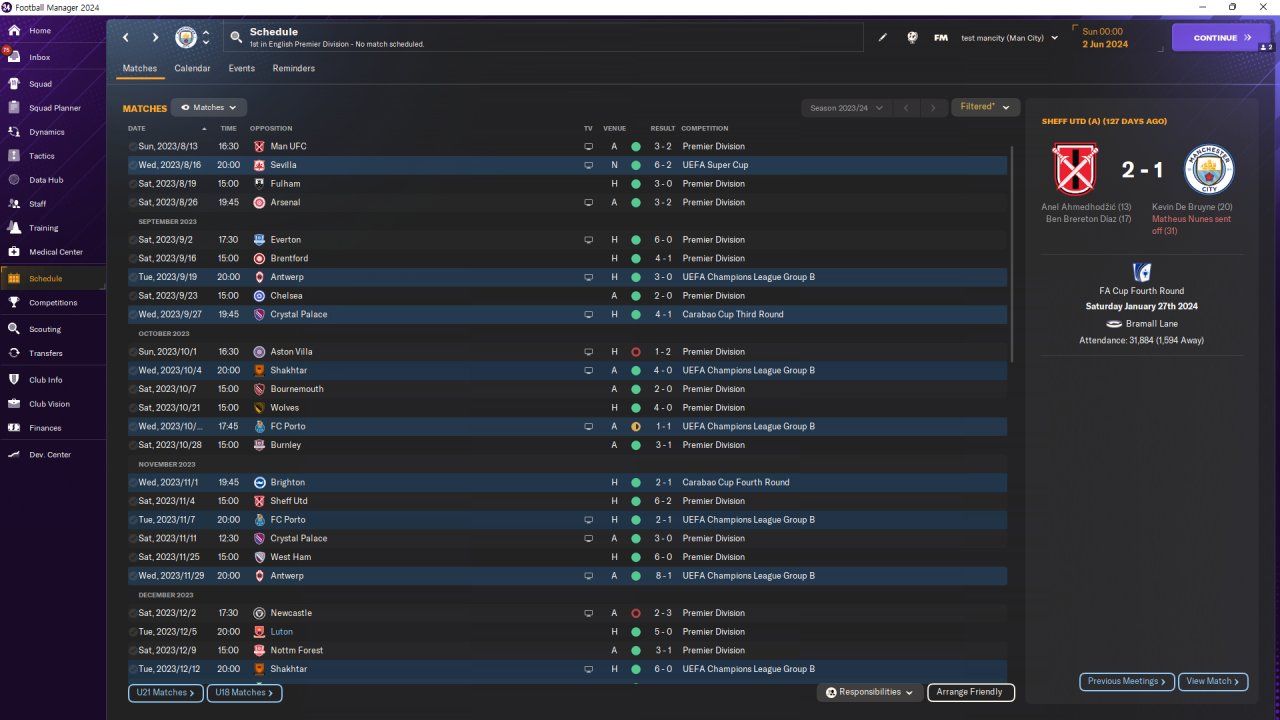Open U21 Matches

coord(165,693)
